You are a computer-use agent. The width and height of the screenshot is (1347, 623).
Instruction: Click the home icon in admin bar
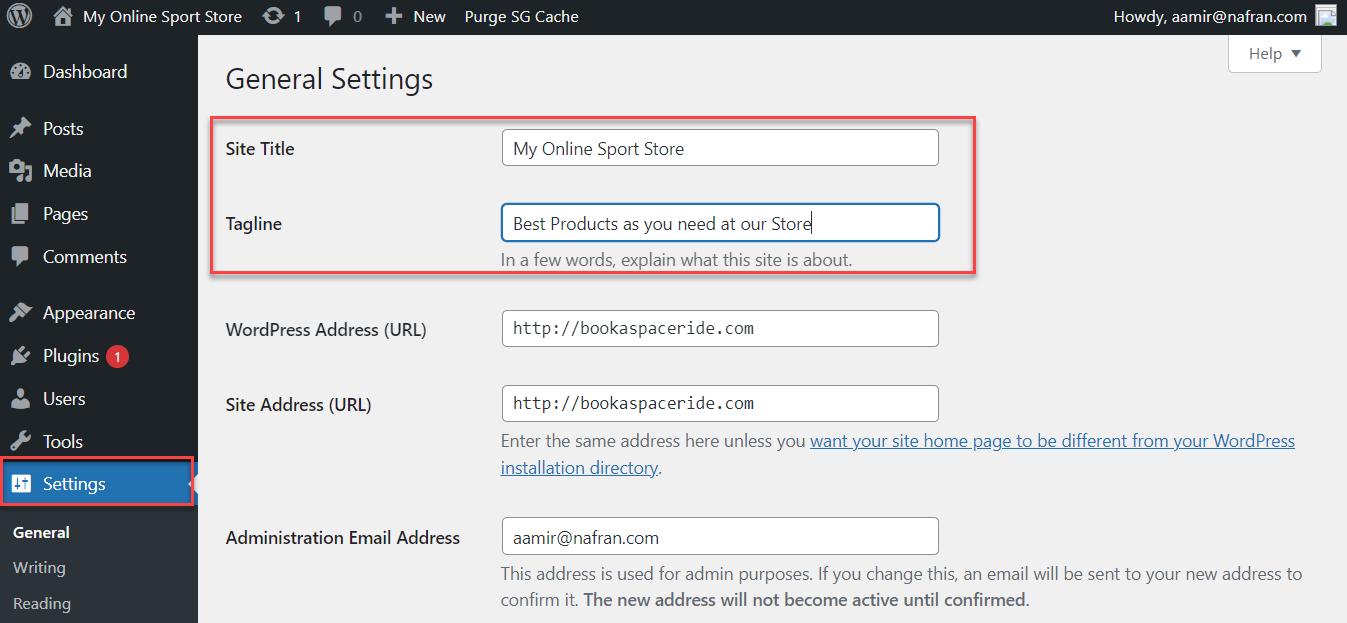point(63,16)
